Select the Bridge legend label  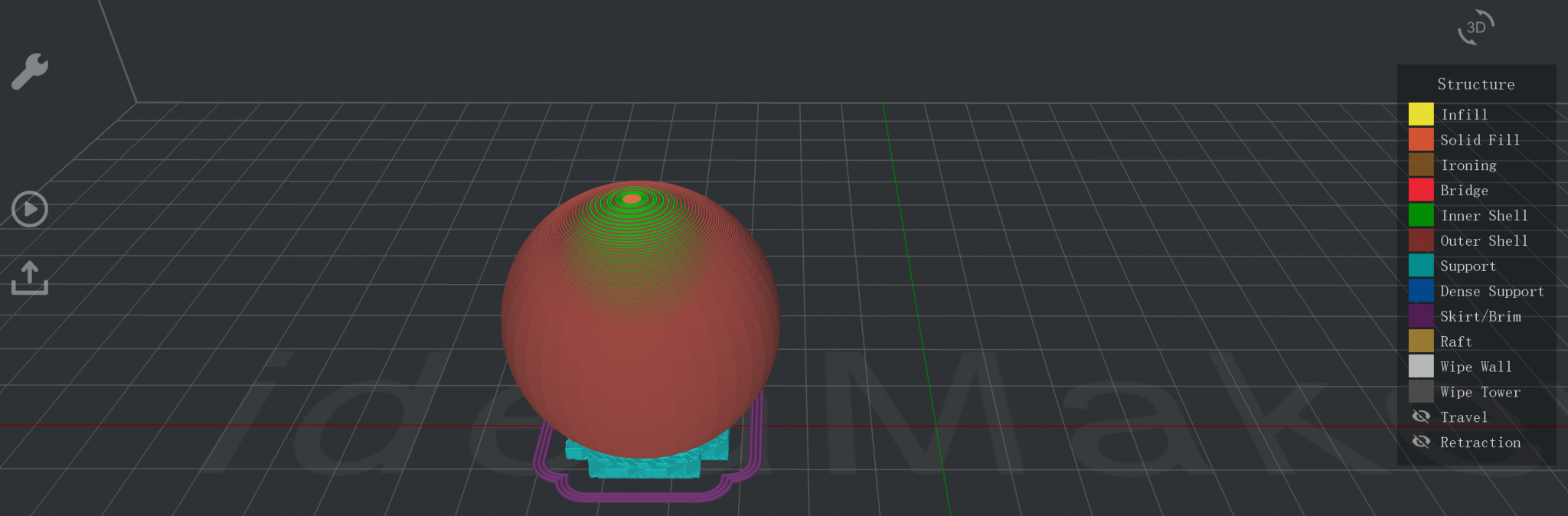point(1464,191)
